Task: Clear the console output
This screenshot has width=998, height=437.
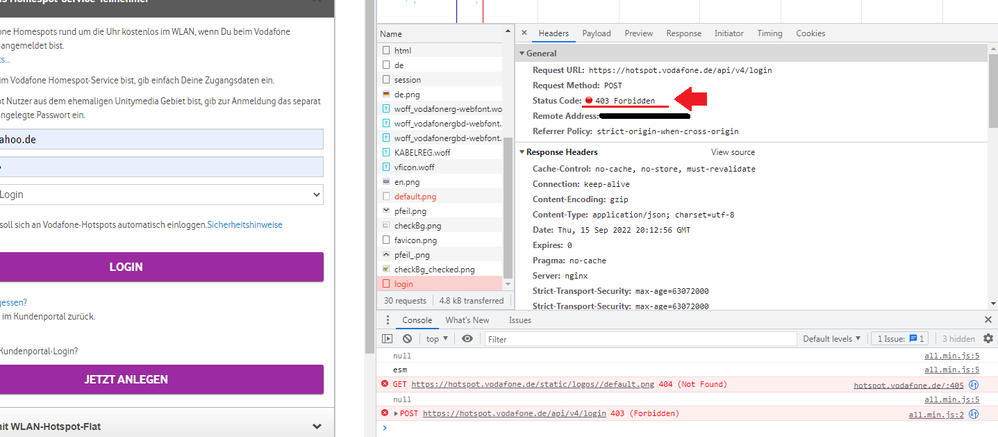Action: click(x=407, y=339)
